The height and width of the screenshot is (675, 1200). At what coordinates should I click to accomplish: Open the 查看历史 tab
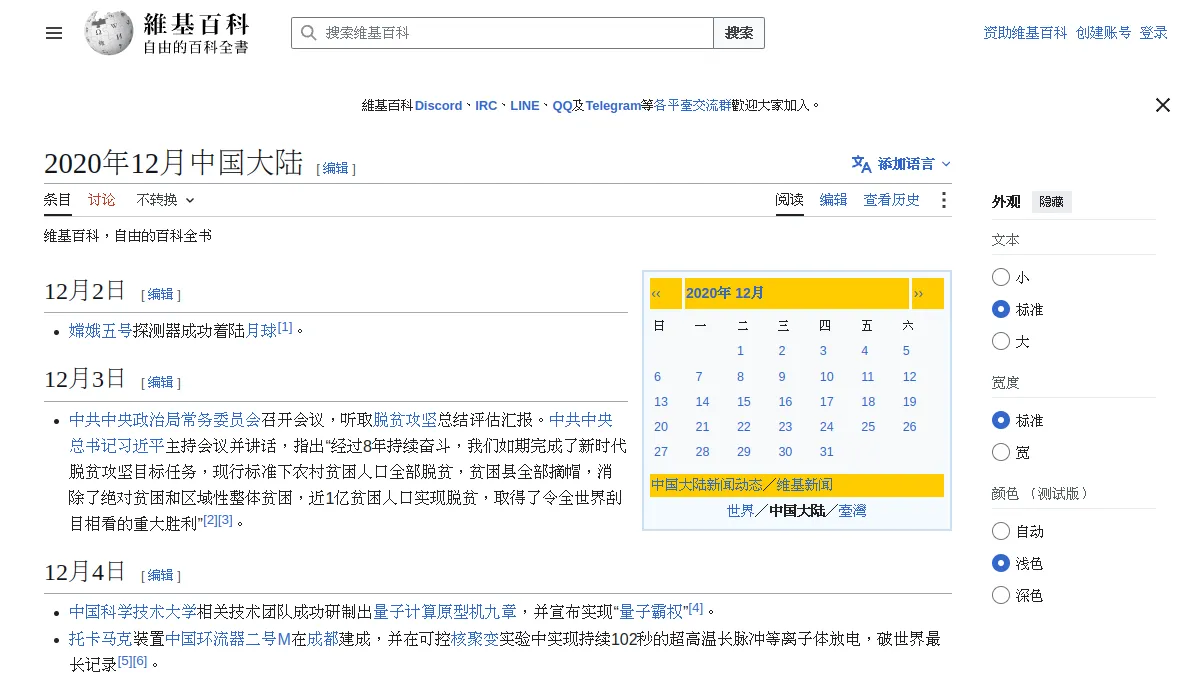click(891, 200)
